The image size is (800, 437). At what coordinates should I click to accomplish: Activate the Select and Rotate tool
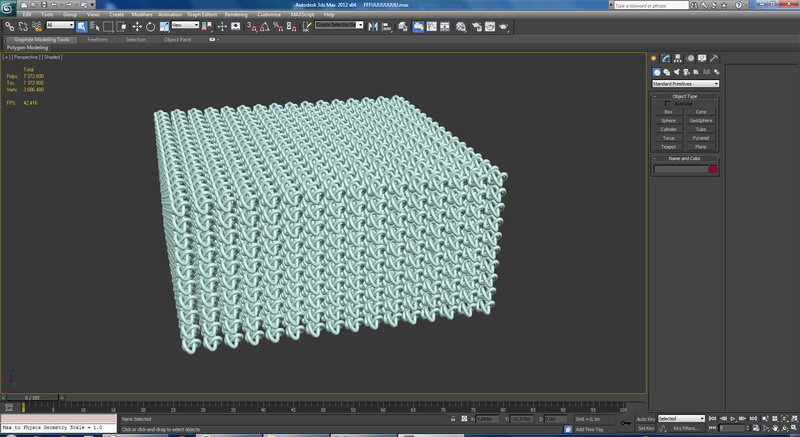click(150, 26)
